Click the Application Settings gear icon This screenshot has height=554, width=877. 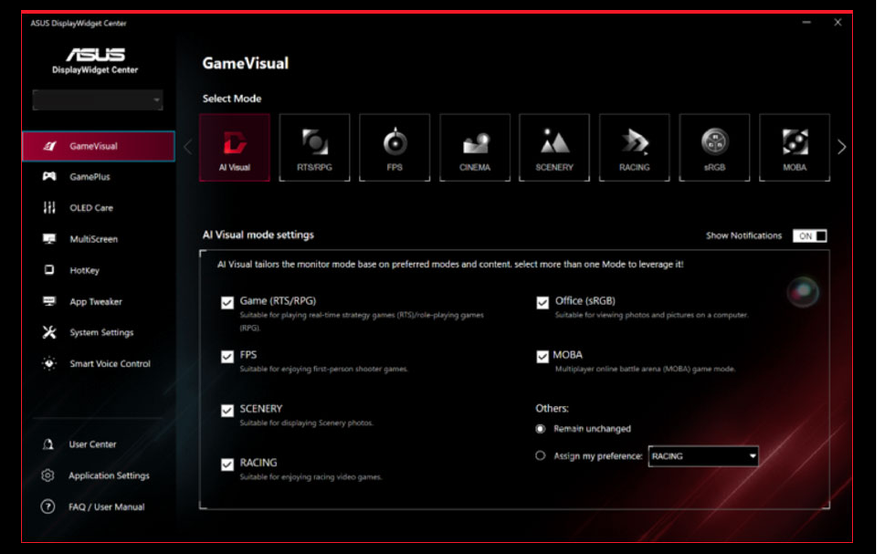48,475
